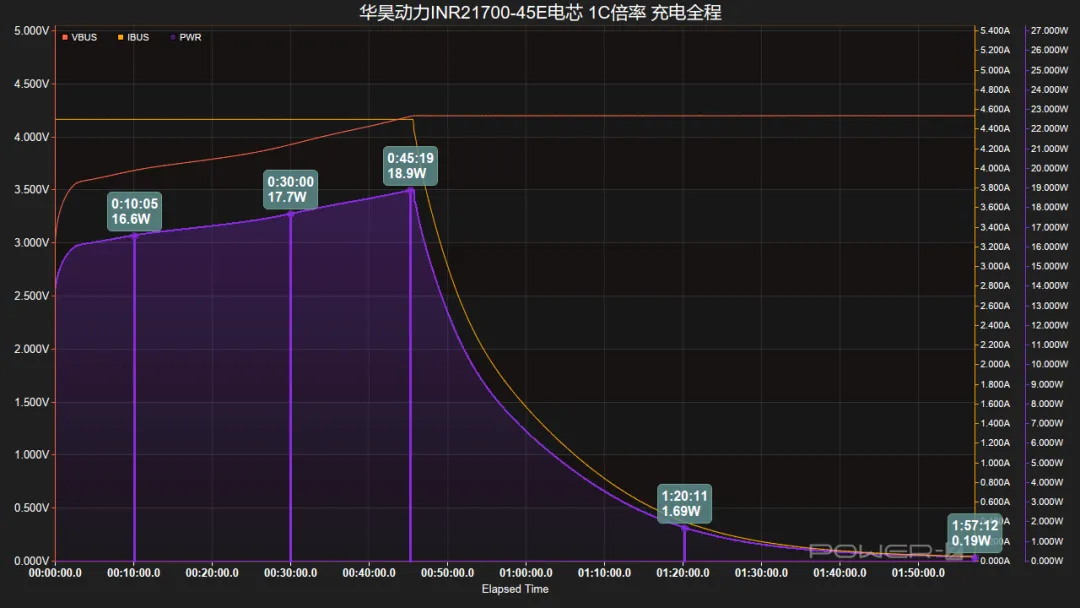Select the 1:57:12 0.19W end marker

pos(975,533)
